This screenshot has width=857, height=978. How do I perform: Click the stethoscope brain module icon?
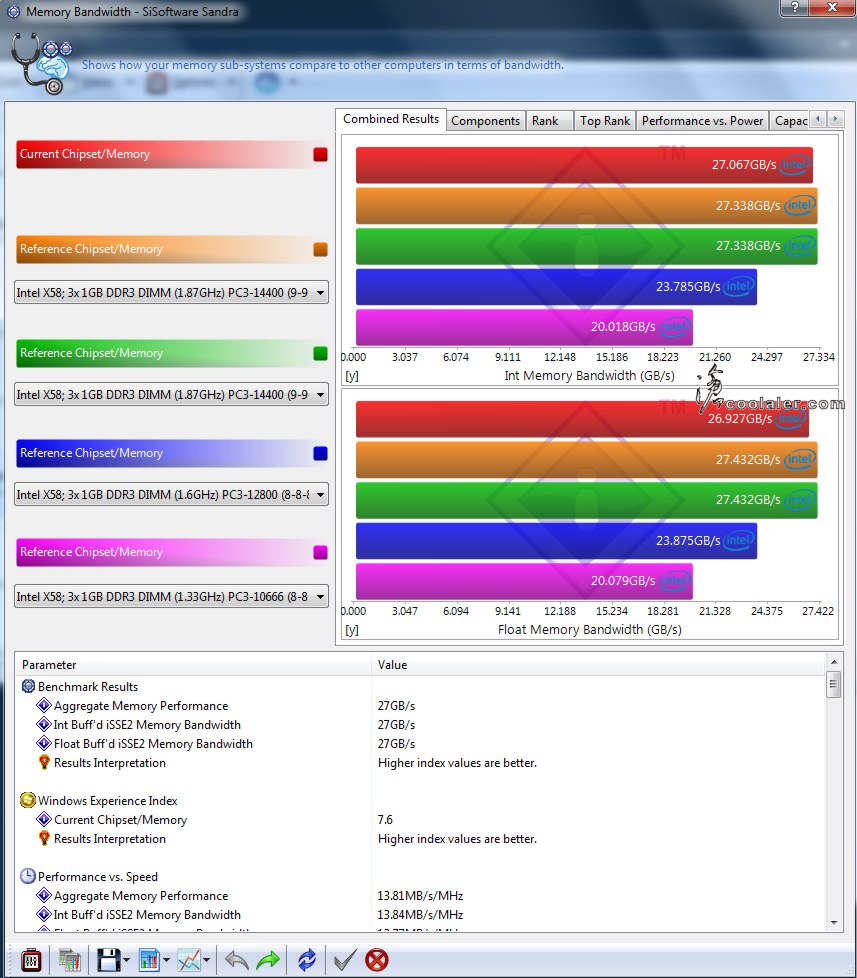click(x=42, y=64)
